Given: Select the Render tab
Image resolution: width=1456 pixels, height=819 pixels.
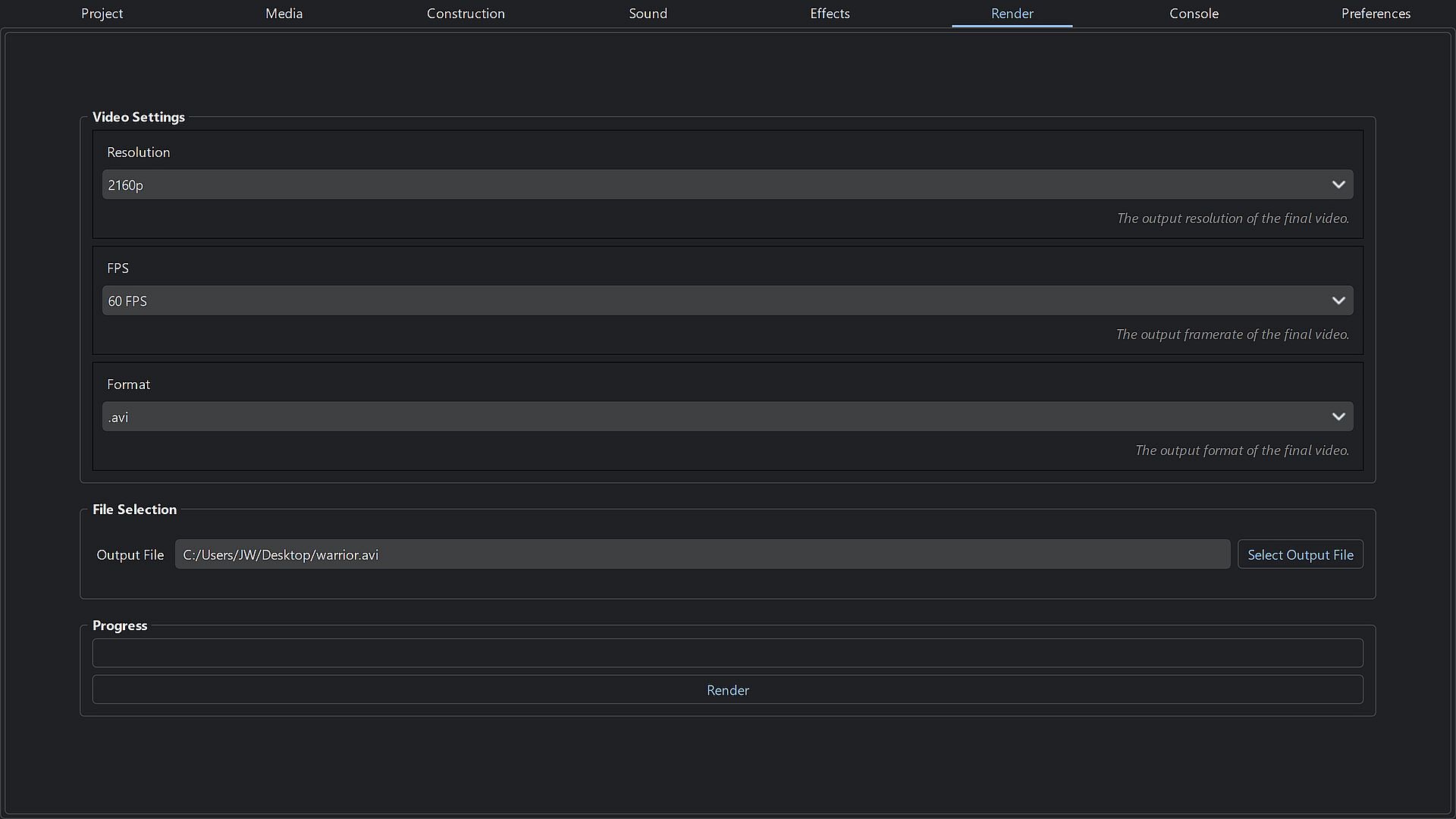Looking at the screenshot, I should pos(1012,14).
